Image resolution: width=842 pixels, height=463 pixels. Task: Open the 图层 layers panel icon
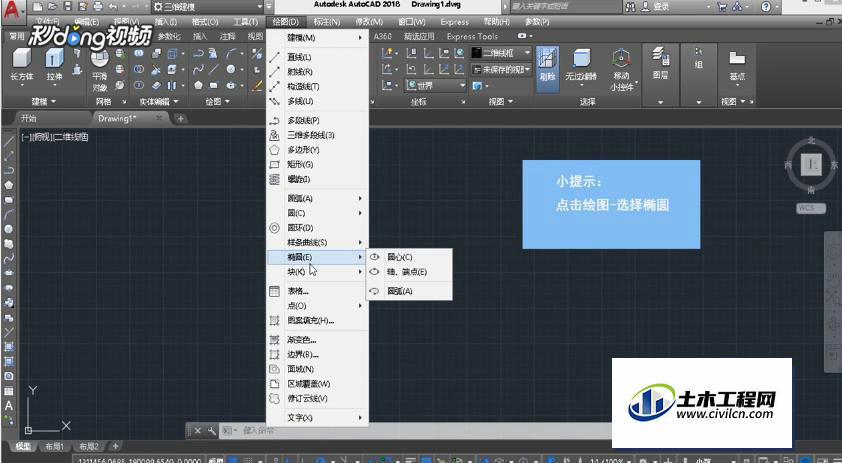point(660,55)
